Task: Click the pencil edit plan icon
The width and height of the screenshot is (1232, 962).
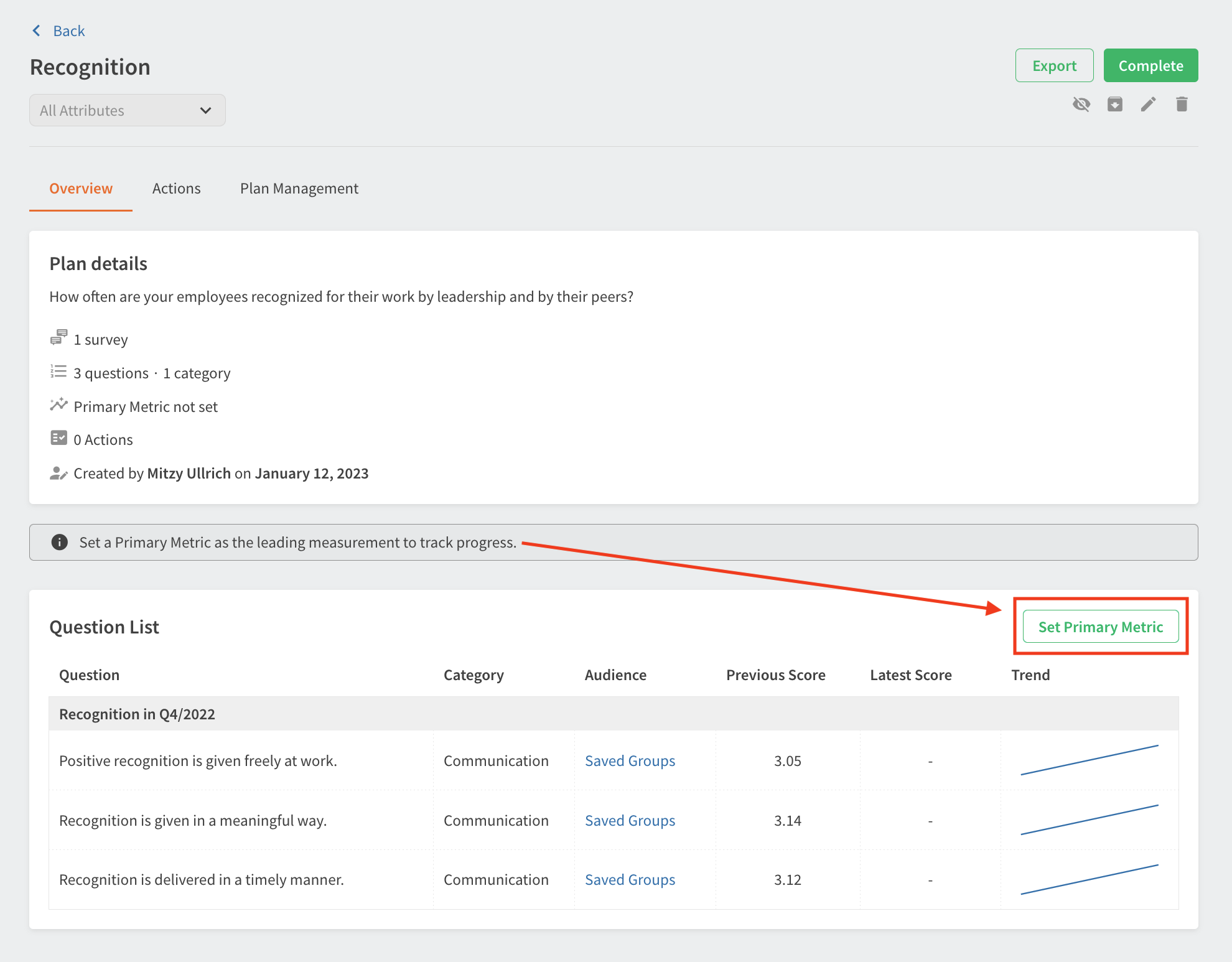Action: [x=1148, y=104]
